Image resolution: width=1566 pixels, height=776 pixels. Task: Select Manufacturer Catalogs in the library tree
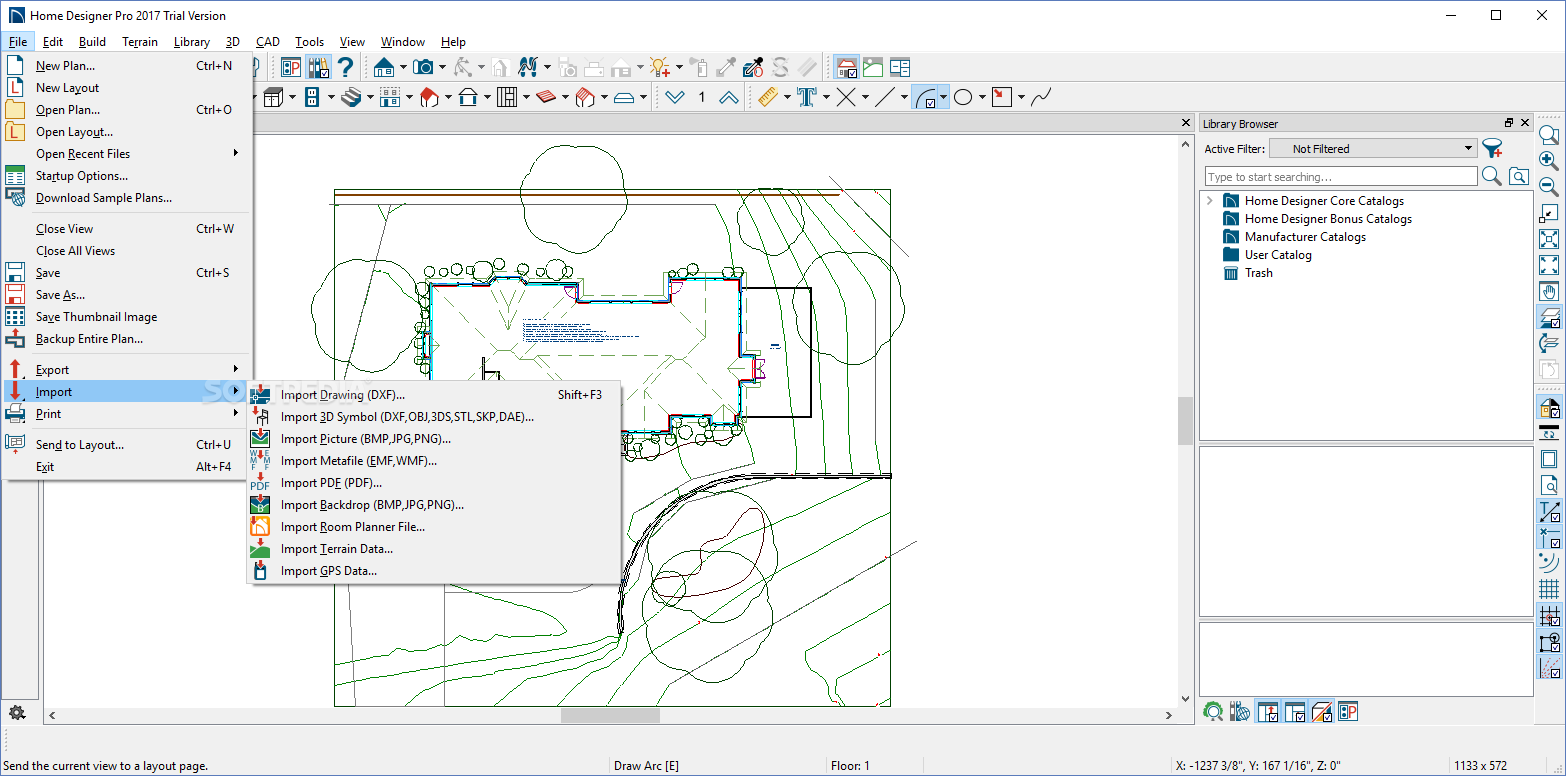(x=1305, y=237)
